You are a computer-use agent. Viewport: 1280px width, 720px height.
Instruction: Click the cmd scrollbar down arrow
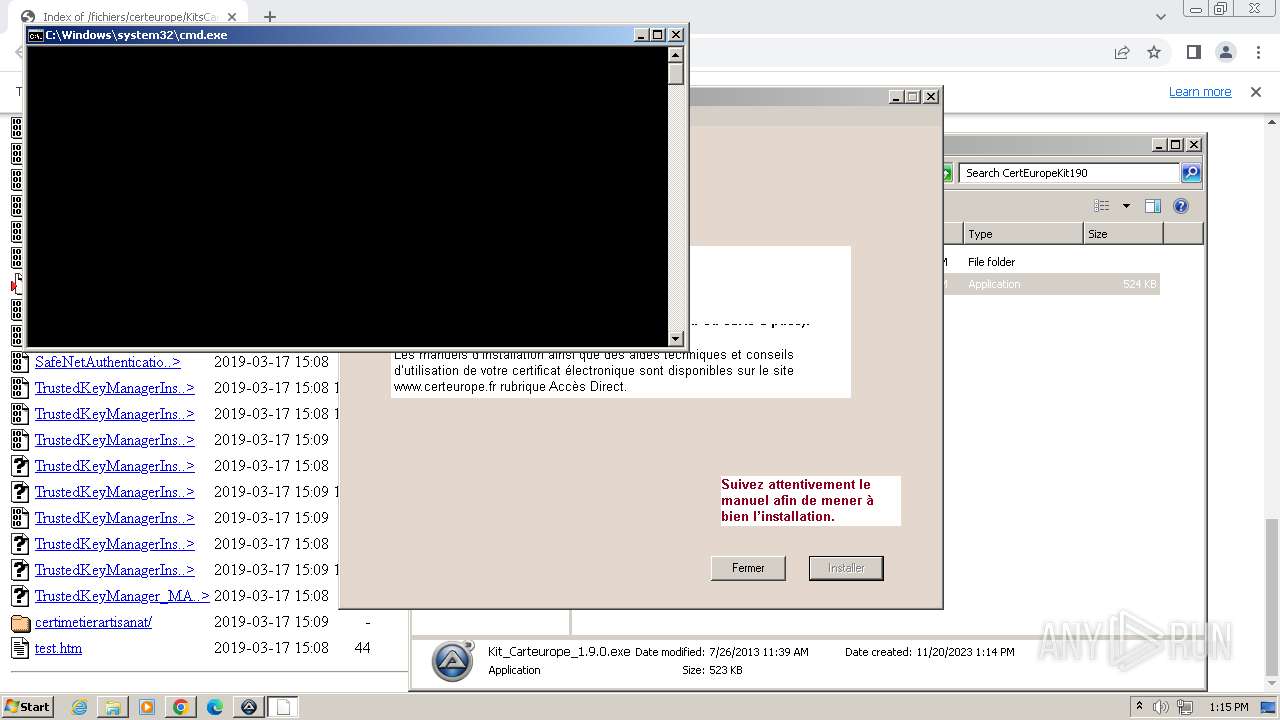pos(676,339)
